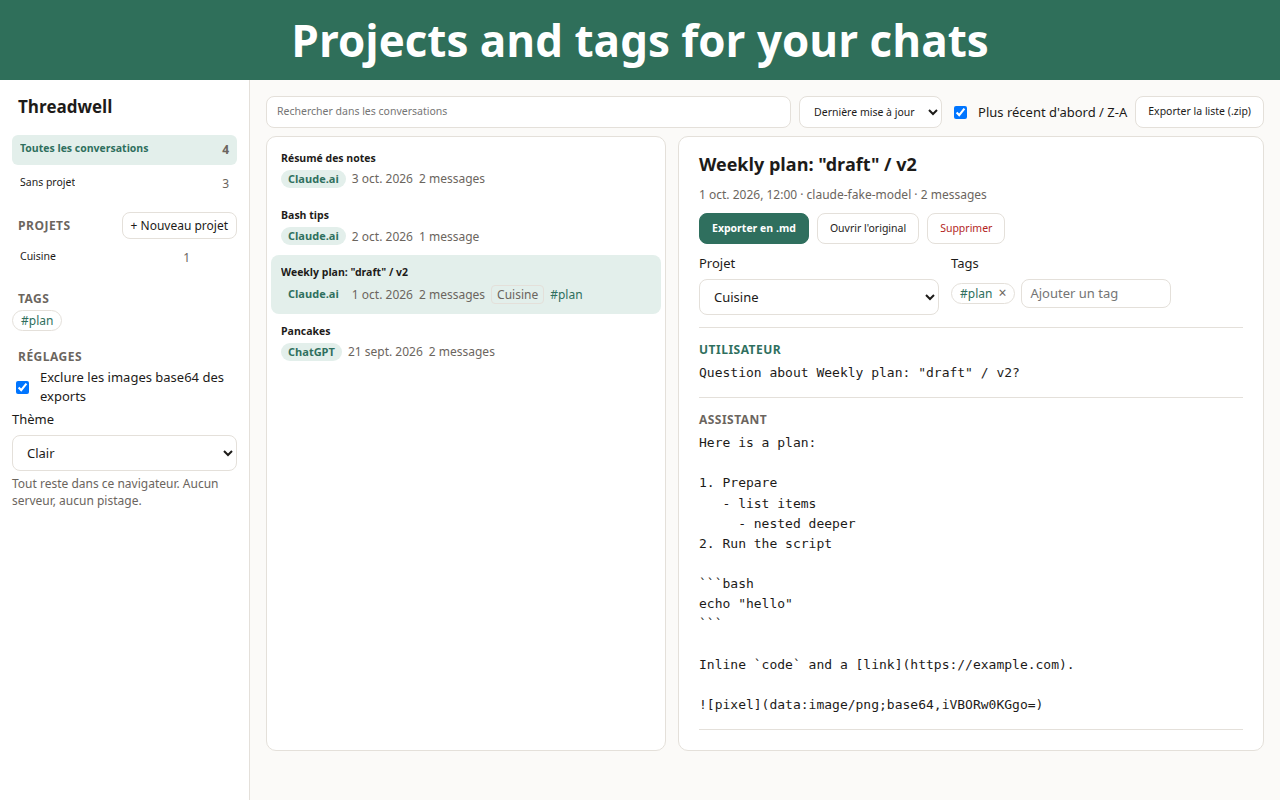Click the ChatGPT source badge on Pancakes

(311, 352)
